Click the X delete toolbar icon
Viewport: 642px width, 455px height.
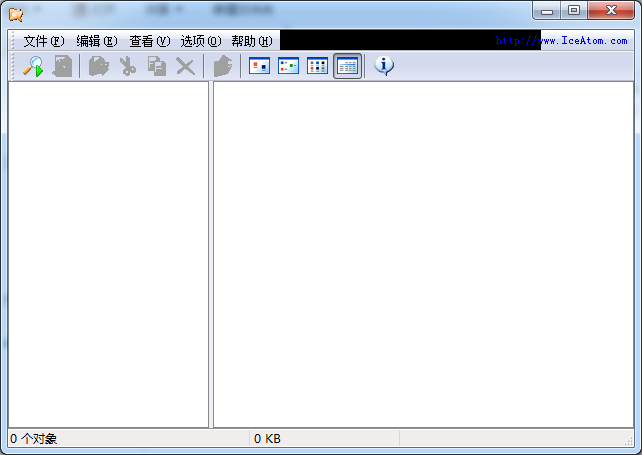[185, 66]
